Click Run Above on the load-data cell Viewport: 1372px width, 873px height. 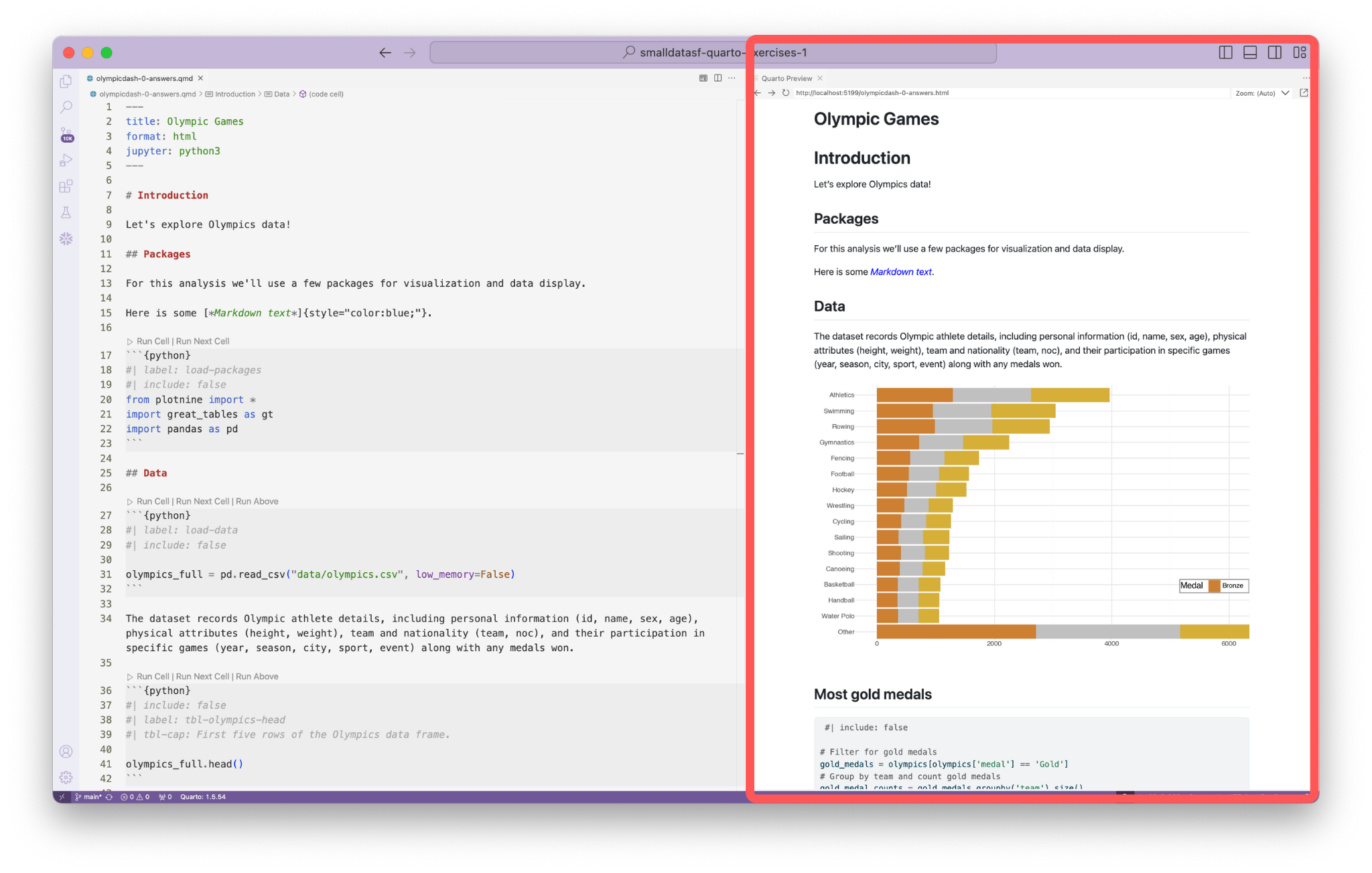257,501
